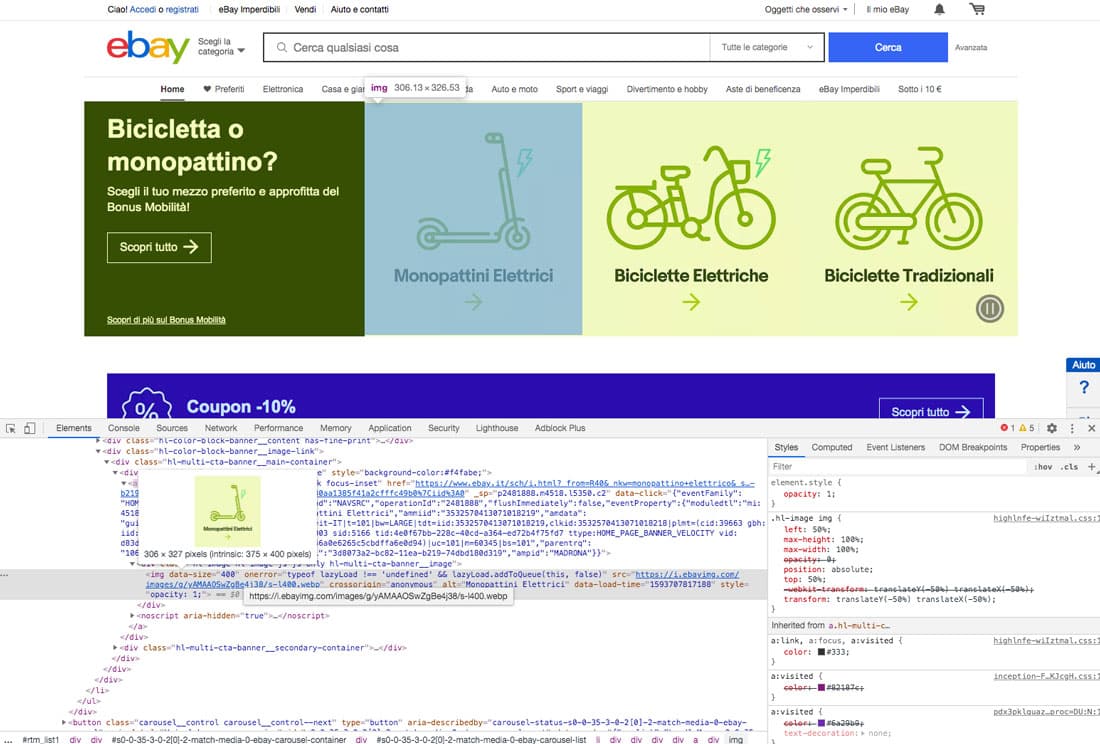
Task: Toggle the :hov element state button
Action: 1043,466
